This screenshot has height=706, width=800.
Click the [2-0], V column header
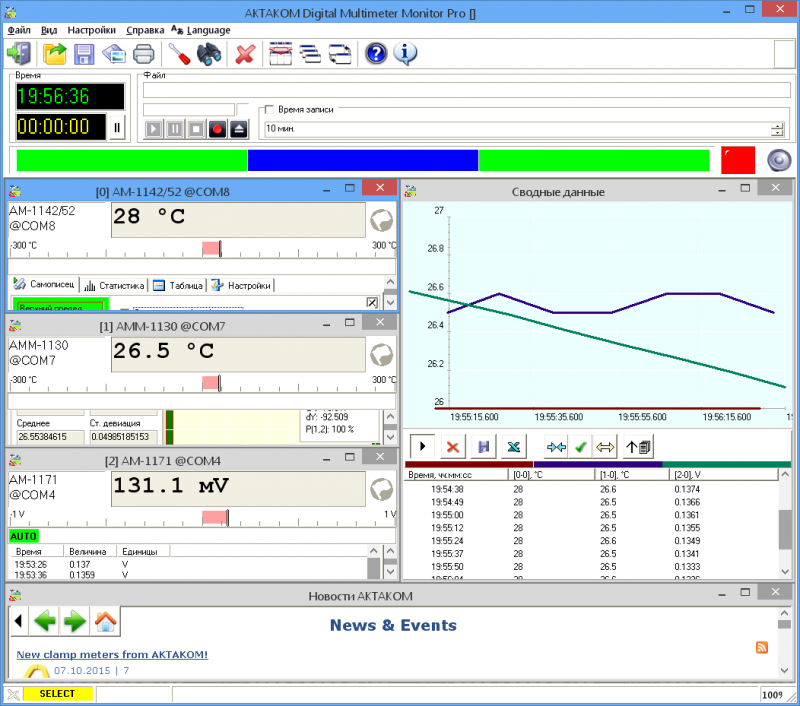(x=723, y=475)
